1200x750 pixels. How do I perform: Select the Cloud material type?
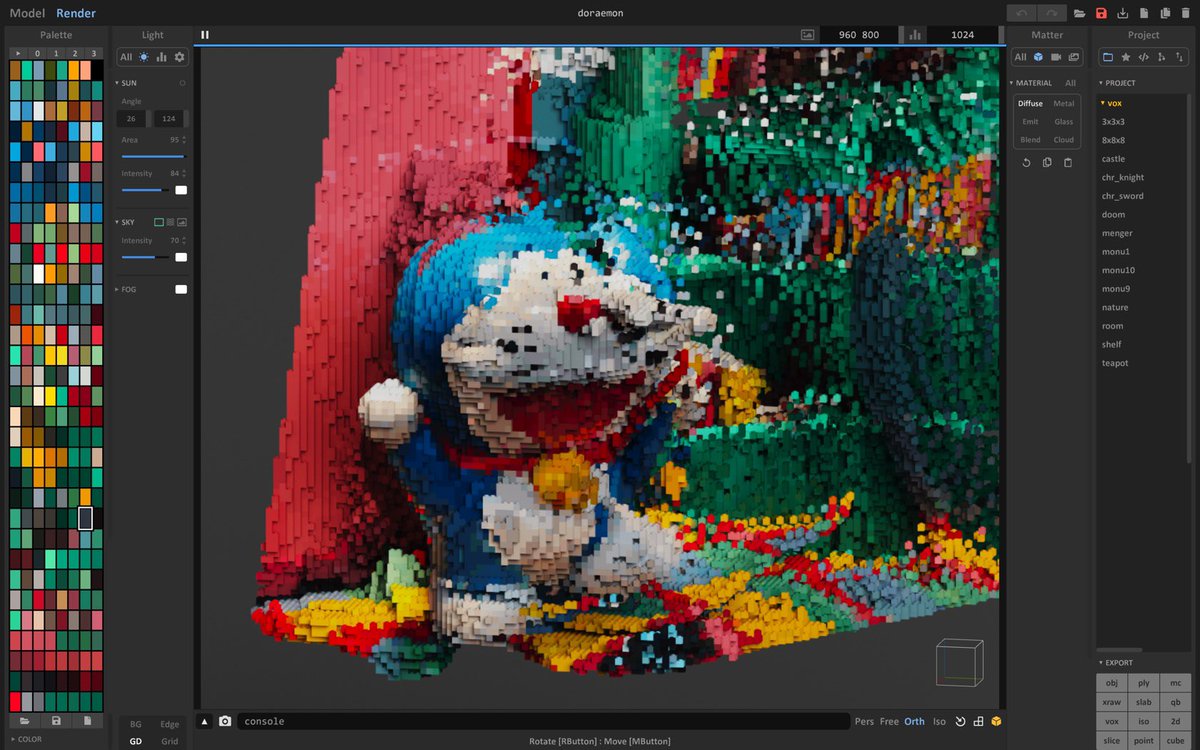coord(1064,140)
